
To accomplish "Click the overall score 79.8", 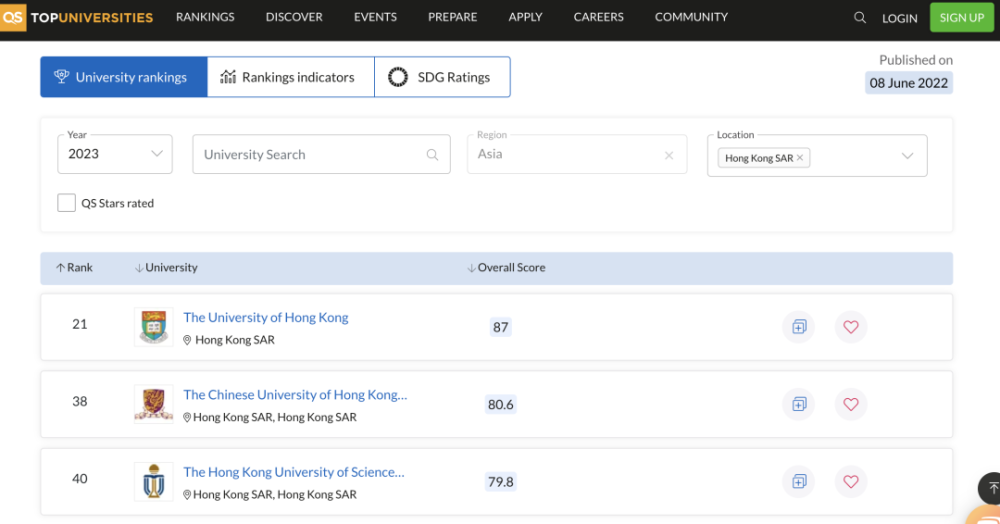I will coord(501,481).
